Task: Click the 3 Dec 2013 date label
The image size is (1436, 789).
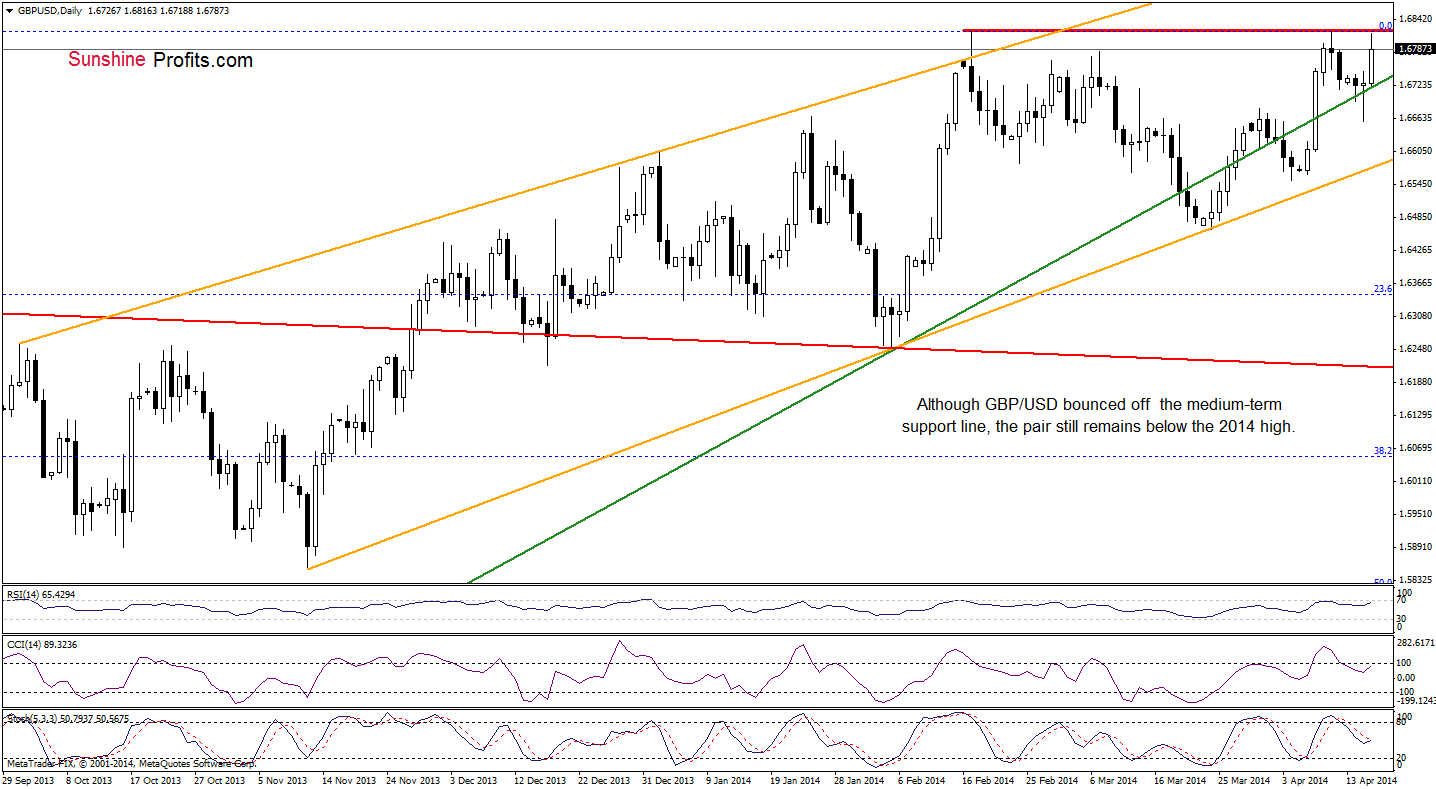Action: pos(474,779)
